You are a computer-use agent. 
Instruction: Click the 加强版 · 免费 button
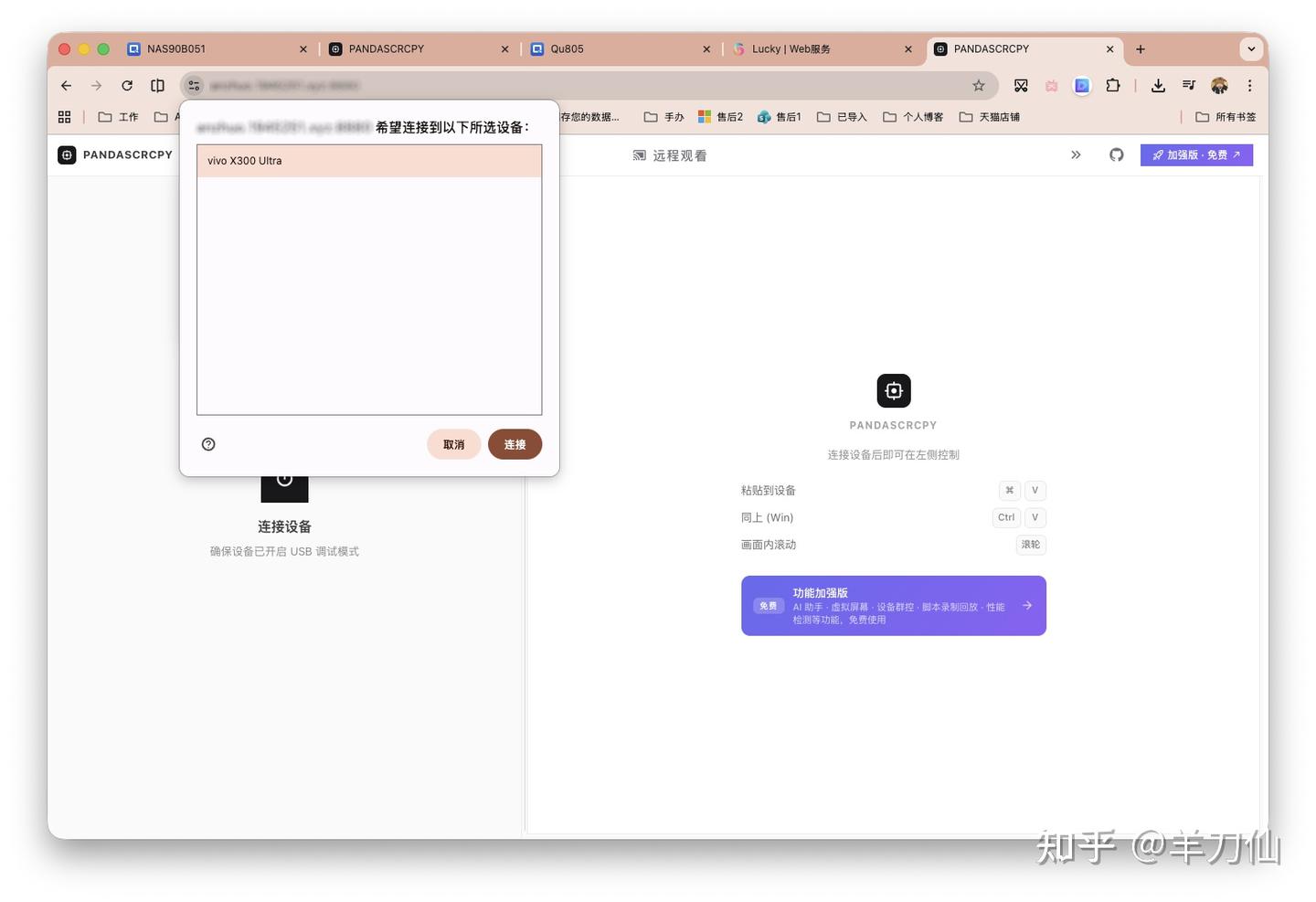tap(1196, 155)
